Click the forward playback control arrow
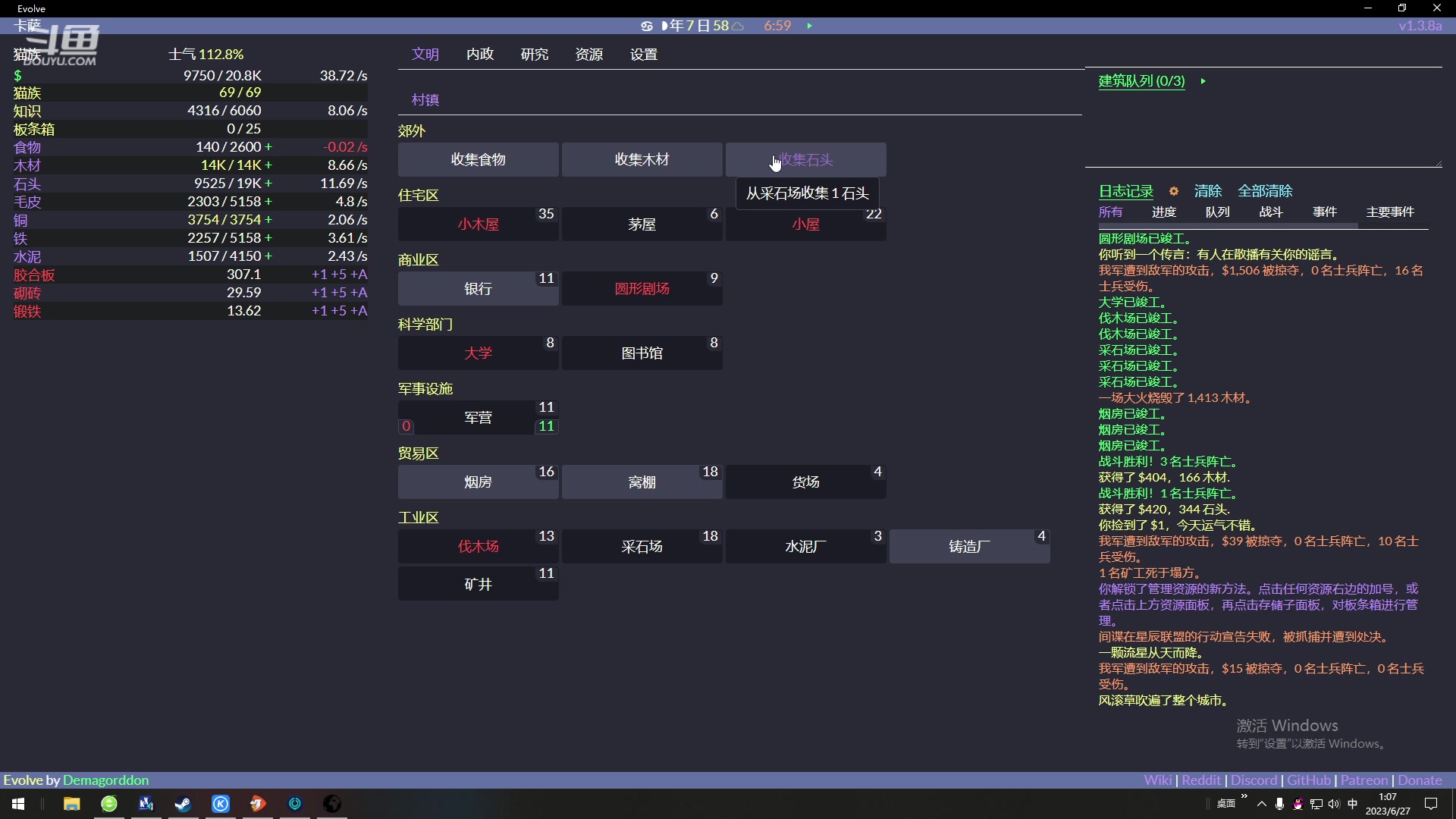1456x819 pixels. click(811, 25)
